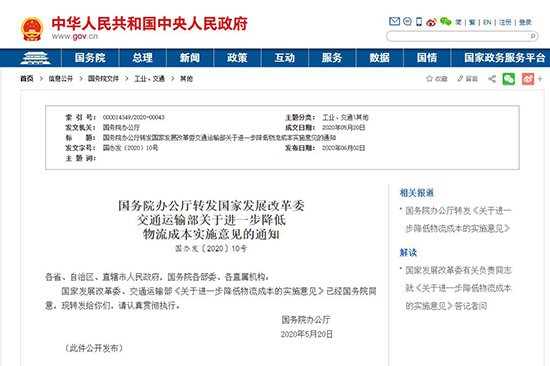The height and width of the screenshot is (366, 550).
Task: Click the envelope mail icon in header
Action: coord(394,22)
